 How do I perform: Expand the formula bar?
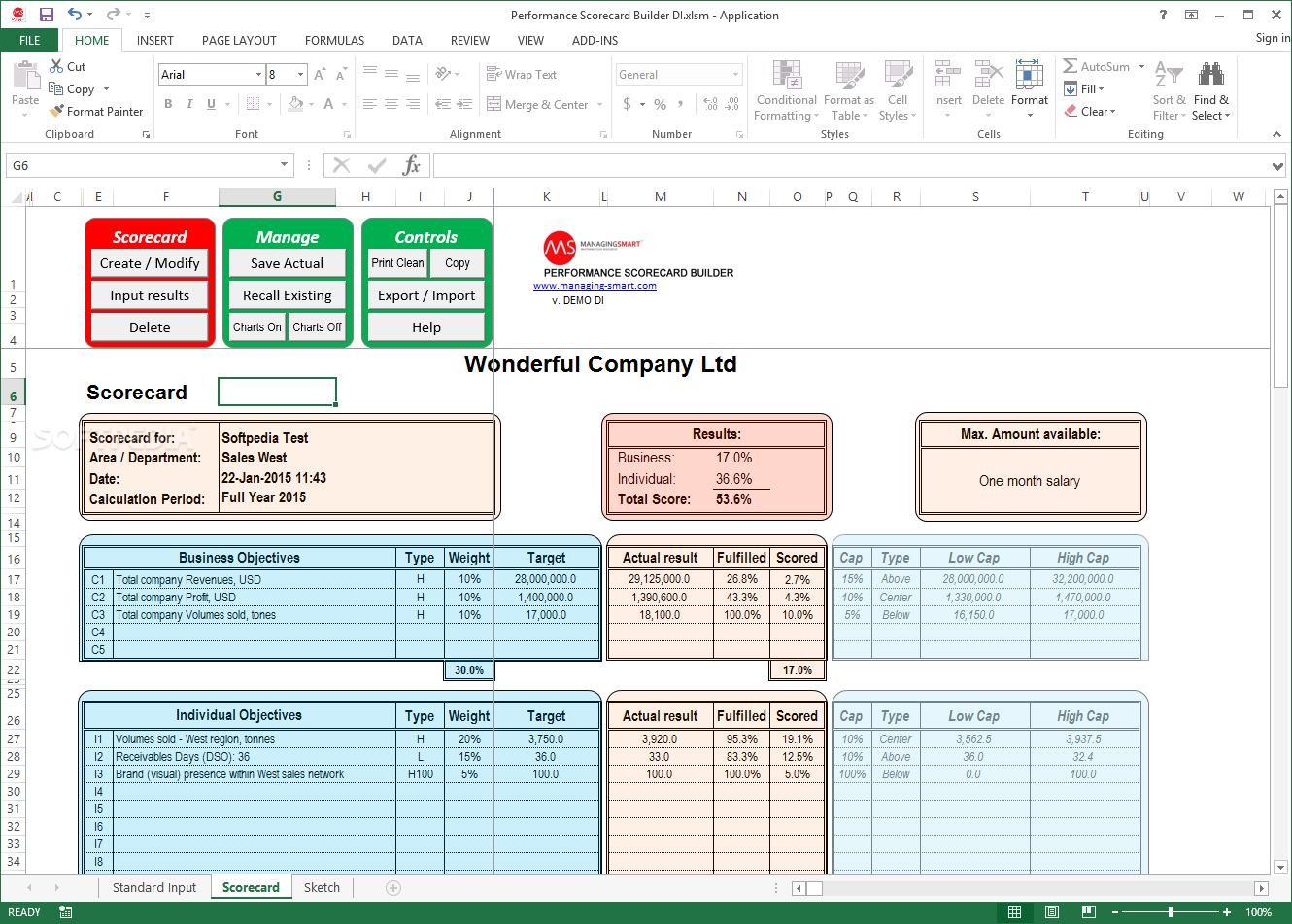(1278, 166)
